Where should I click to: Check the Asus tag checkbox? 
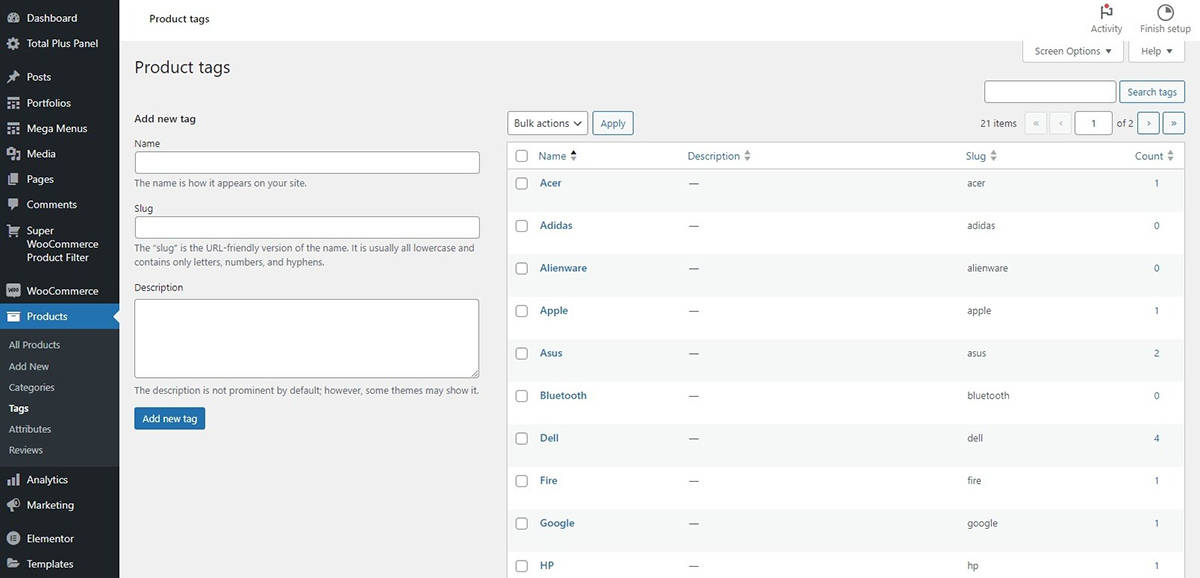pyautogui.click(x=521, y=354)
